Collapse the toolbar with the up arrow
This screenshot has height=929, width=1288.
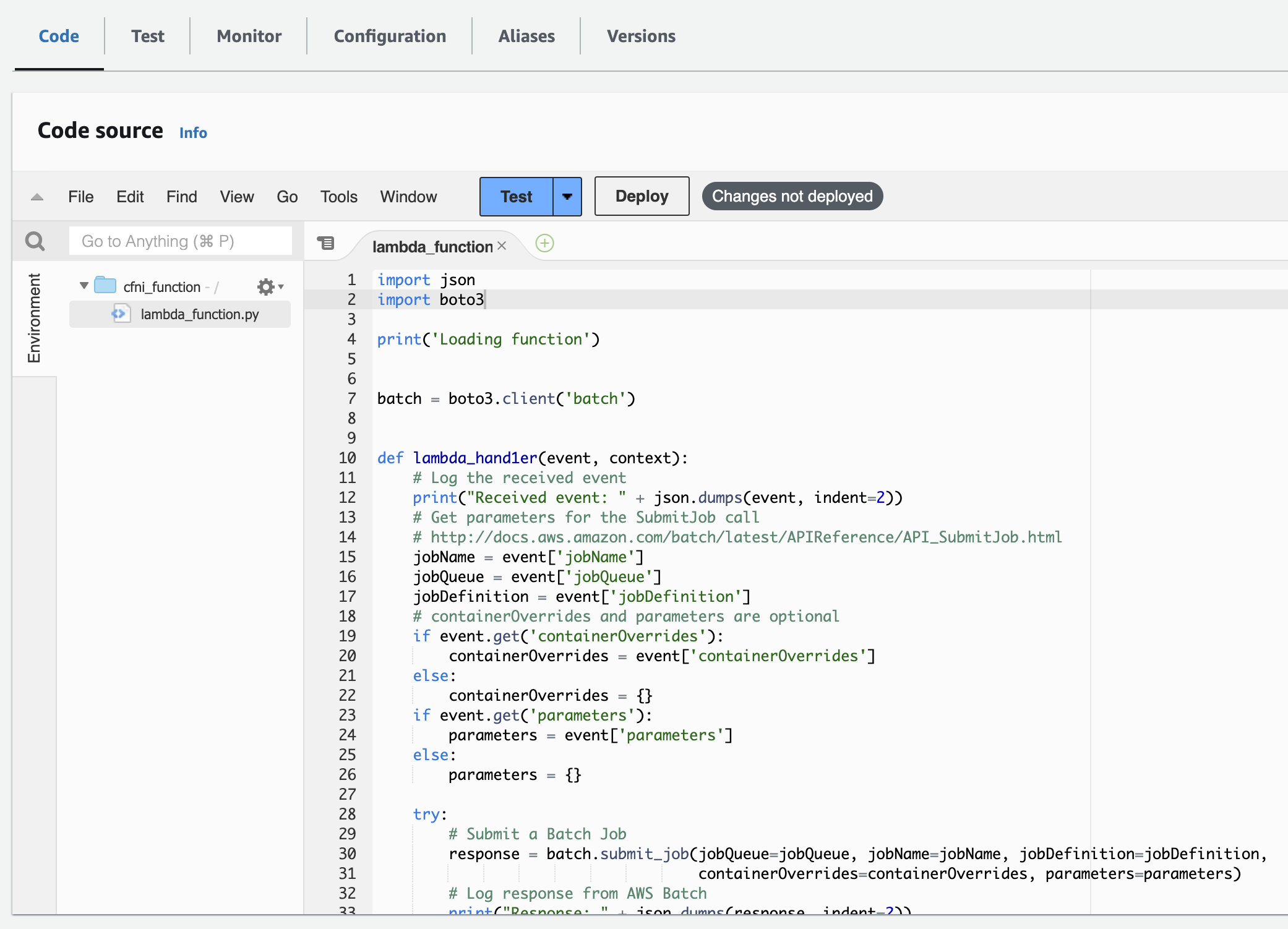click(x=37, y=197)
